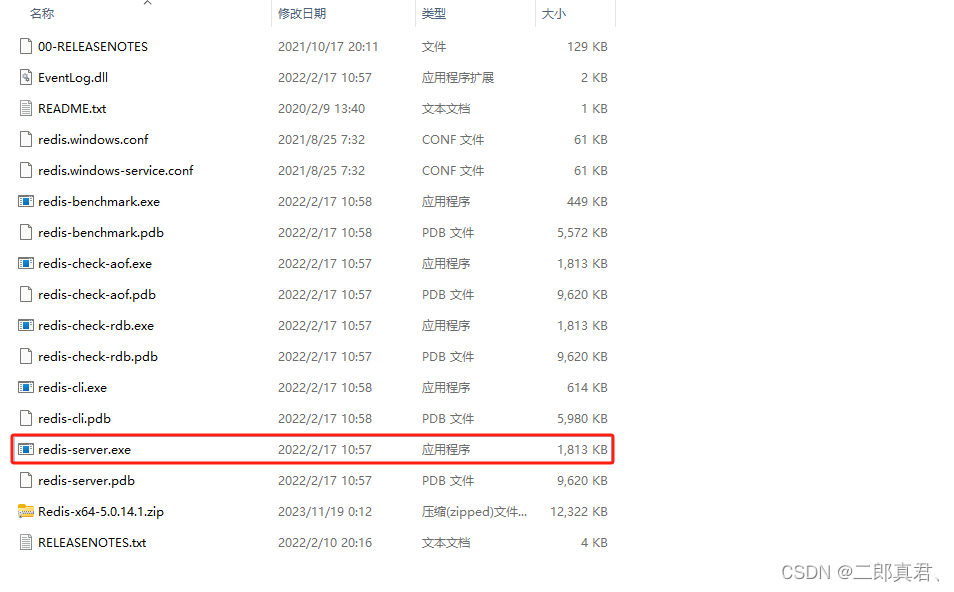The height and width of the screenshot is (592, 954).
Task: Select the file name redis-benchmark.pdb
Action: click(x=101, y=232)
